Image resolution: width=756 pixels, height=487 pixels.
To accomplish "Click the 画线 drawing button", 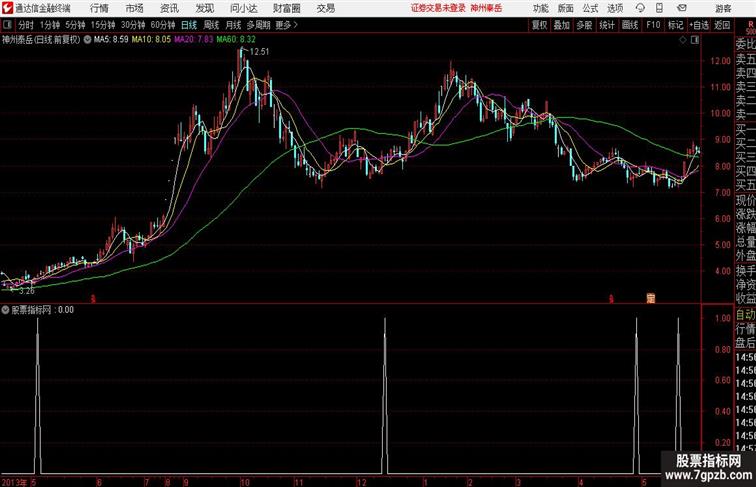I will point(630,25).
